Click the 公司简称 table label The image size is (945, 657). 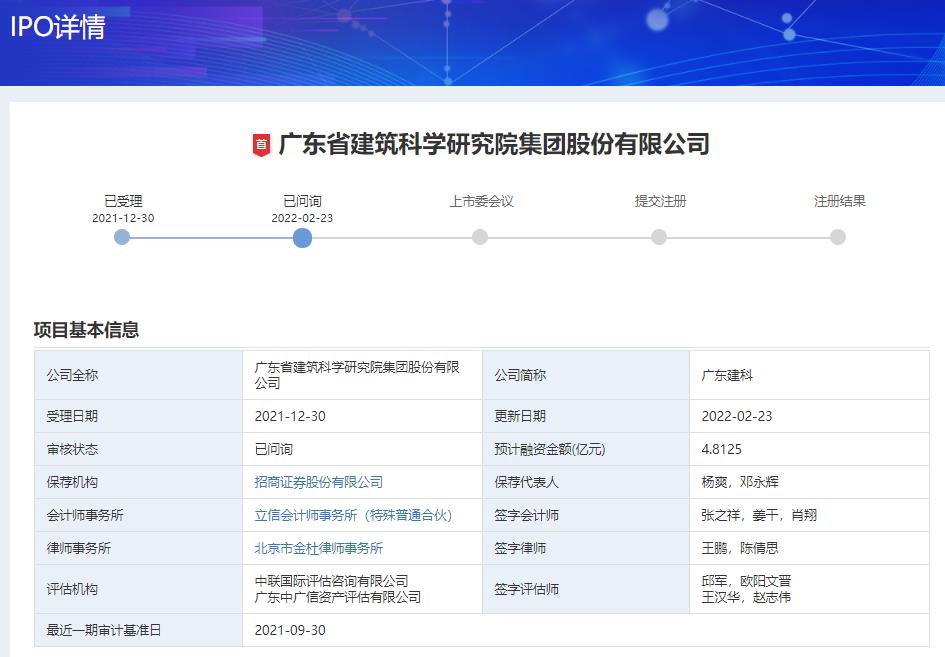click(520, 376)
